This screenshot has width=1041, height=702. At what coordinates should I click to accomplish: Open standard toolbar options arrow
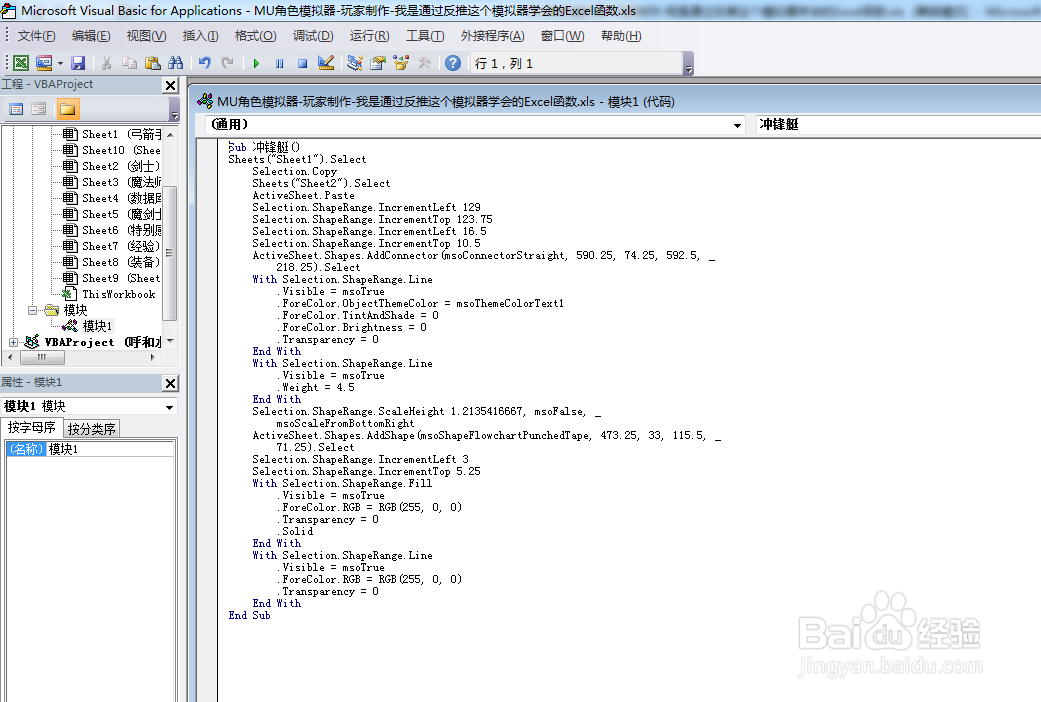[x=688, y=64]
